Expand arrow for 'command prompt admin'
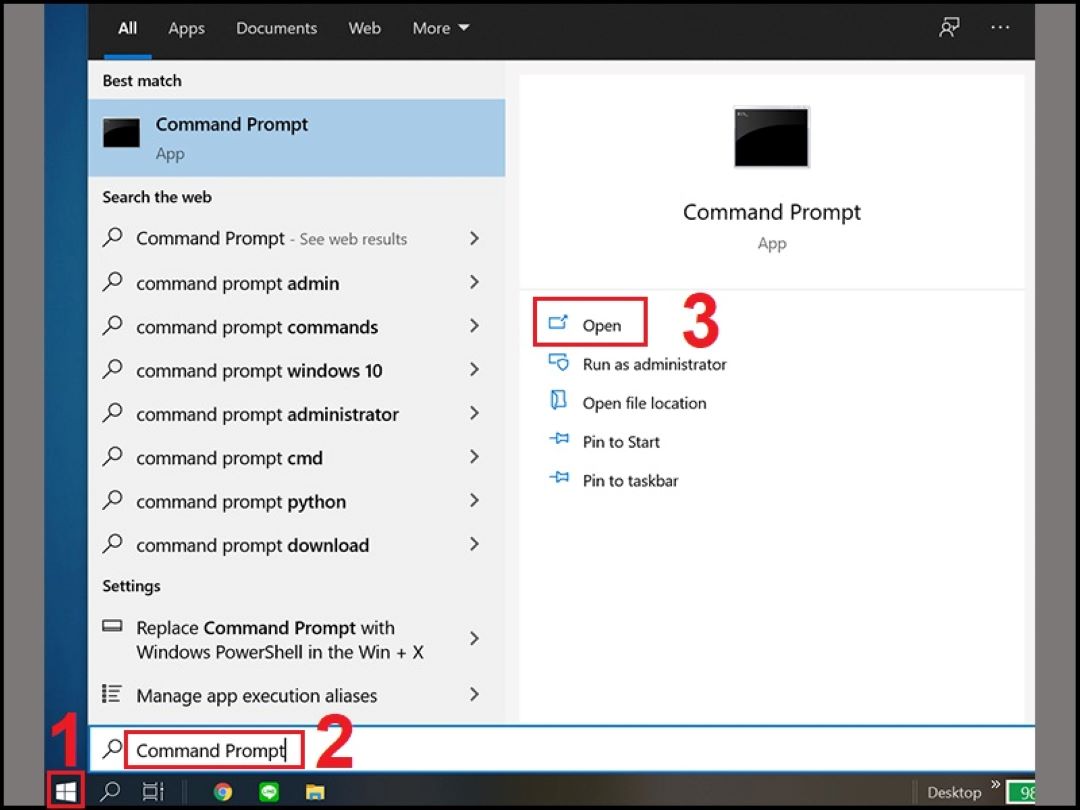The width and height of the screenshot is (1080, 810). pos(474,282)
